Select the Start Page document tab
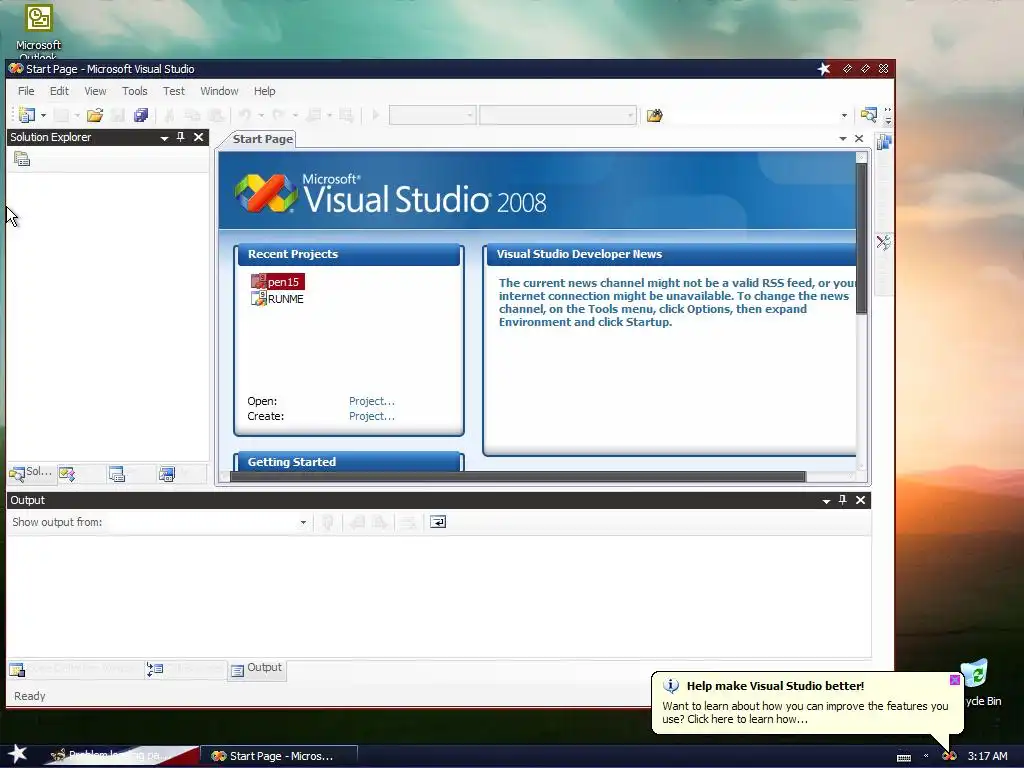The height and width of the screenshot is (768, 1024). point(262,138)
